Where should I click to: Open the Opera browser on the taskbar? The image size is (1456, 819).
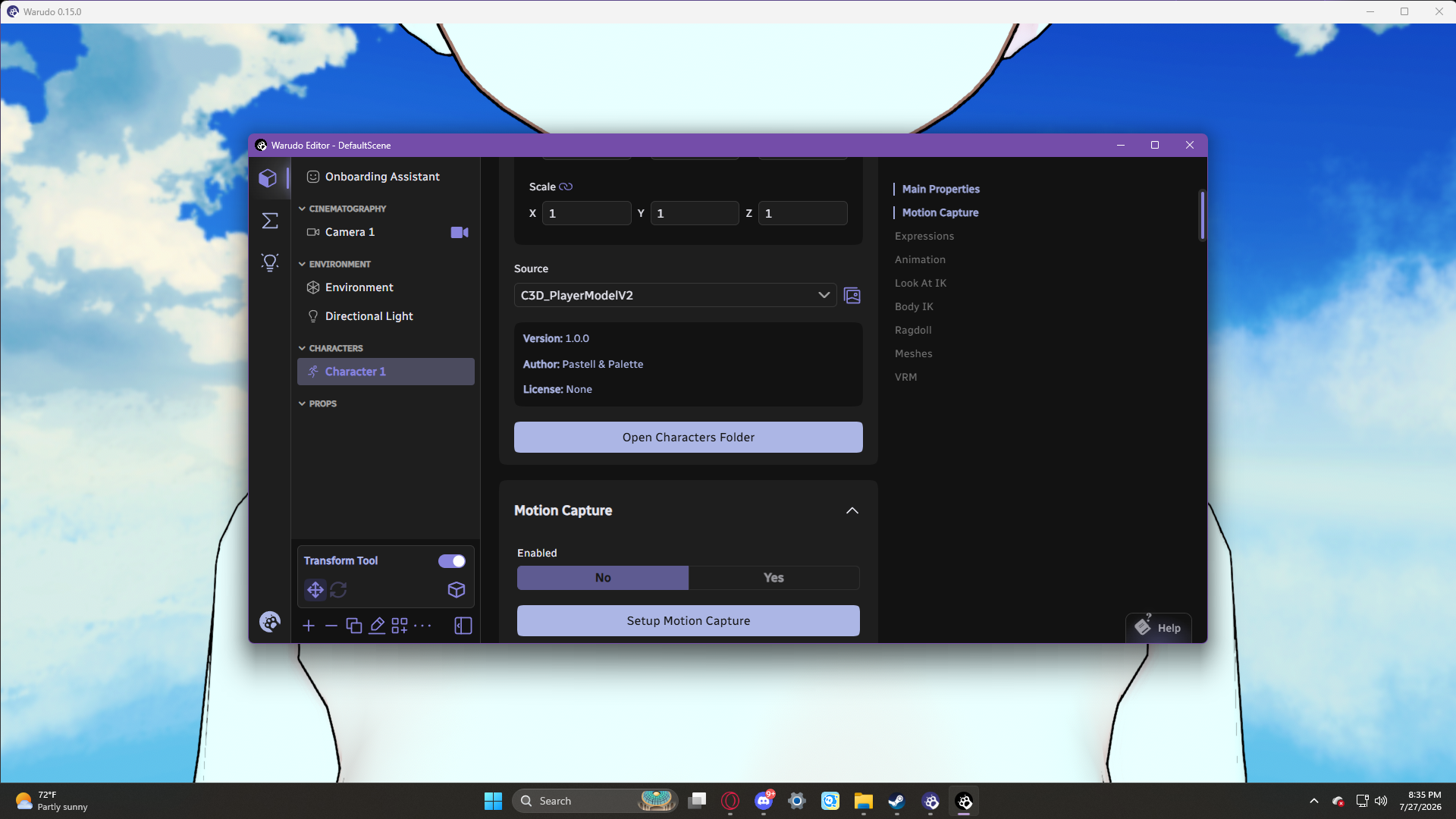[730, 801]
